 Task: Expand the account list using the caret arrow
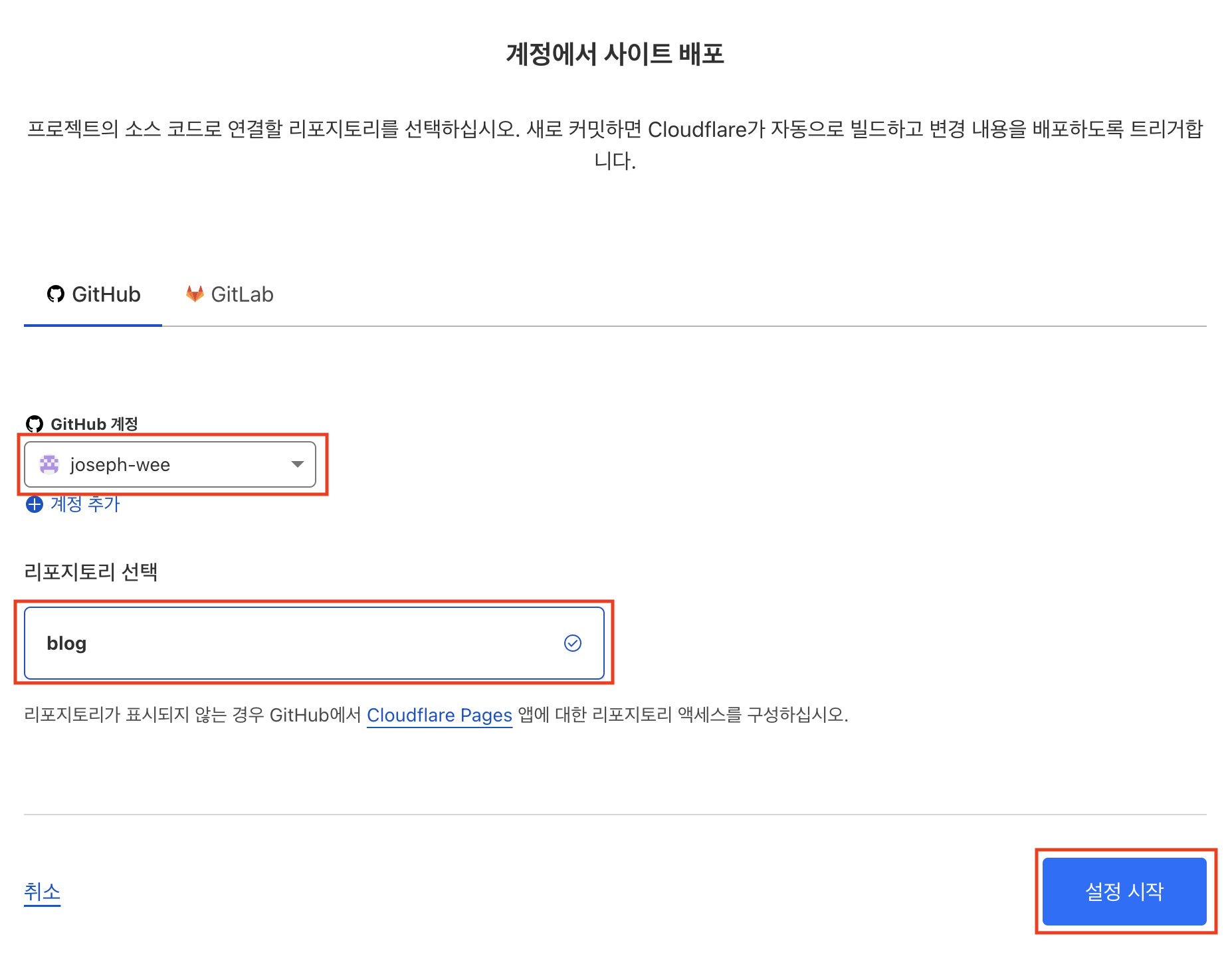tap(298, 464)
